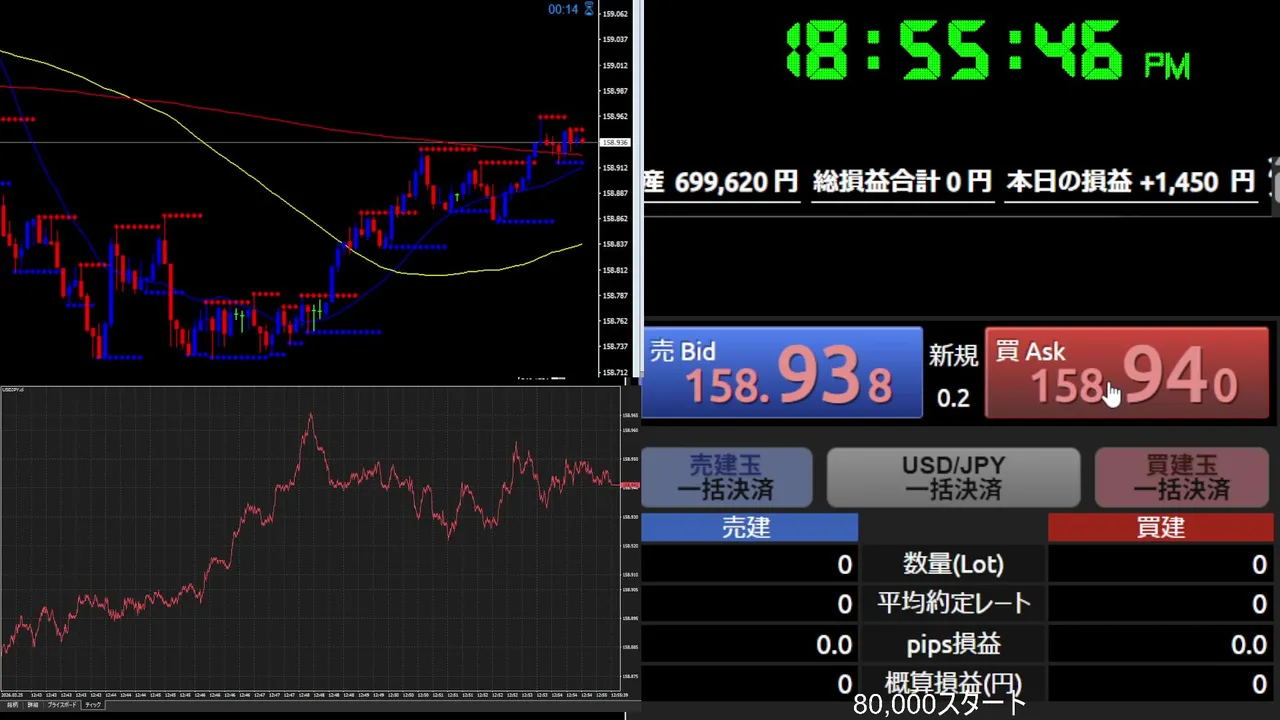Screen dimensions: 1280x720
Task: Click the USD/JPY 一括決済 button
Action: pos(953,477)
